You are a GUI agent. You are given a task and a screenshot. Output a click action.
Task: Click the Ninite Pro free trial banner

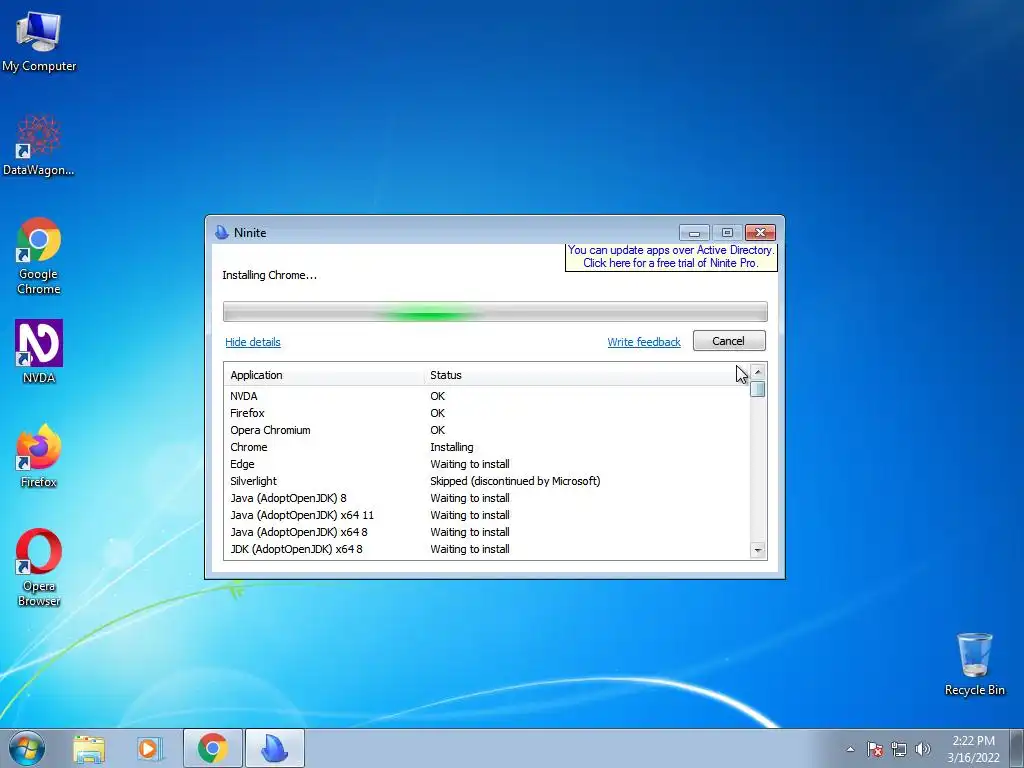tap(671, 257)
